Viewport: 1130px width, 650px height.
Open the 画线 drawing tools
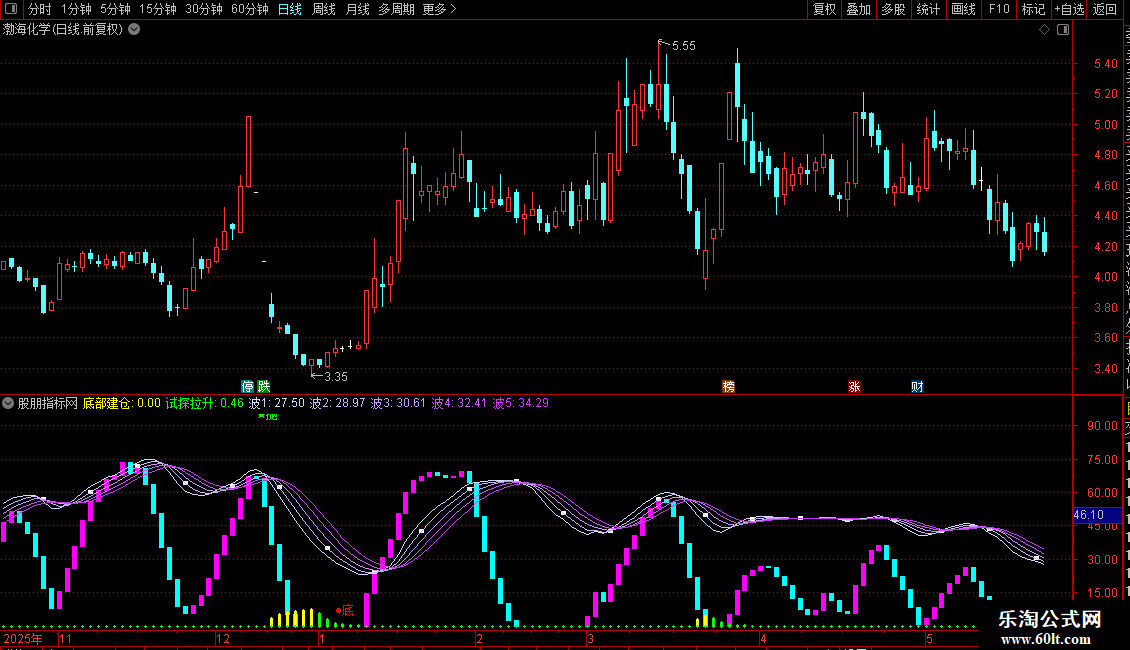click(963, 9)
